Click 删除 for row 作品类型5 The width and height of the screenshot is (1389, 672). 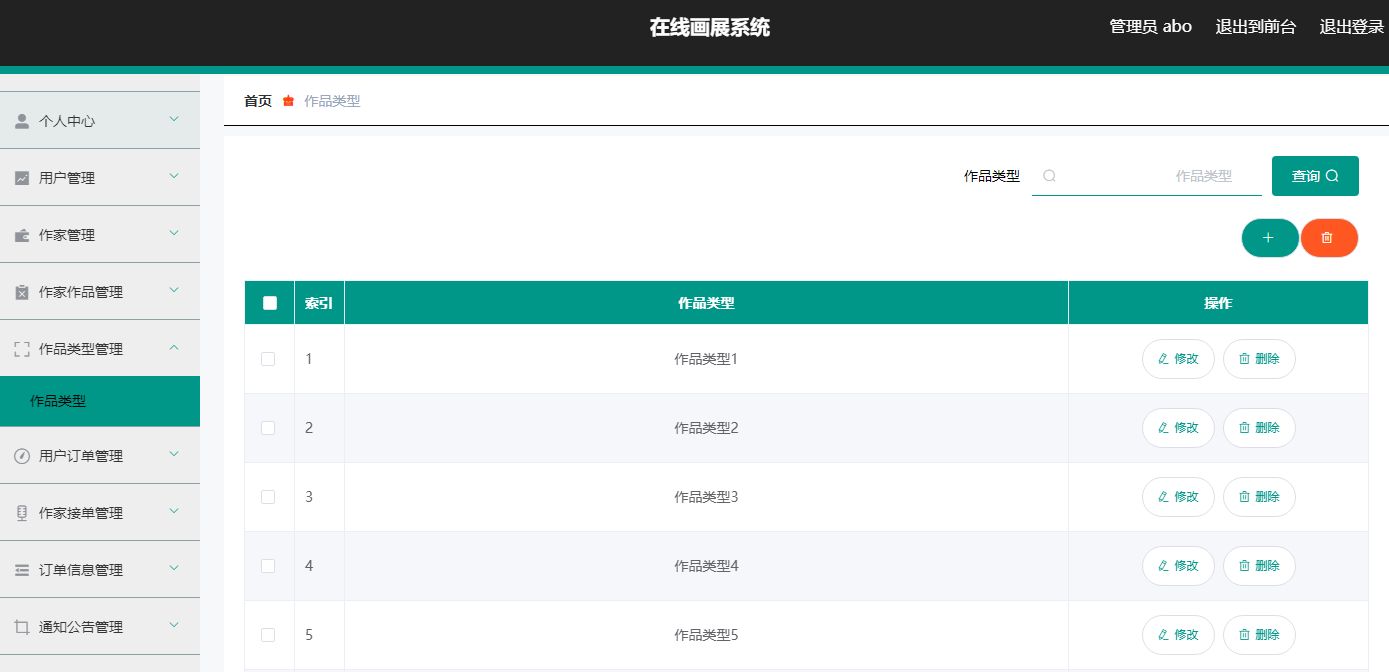tap(1259, 635)
